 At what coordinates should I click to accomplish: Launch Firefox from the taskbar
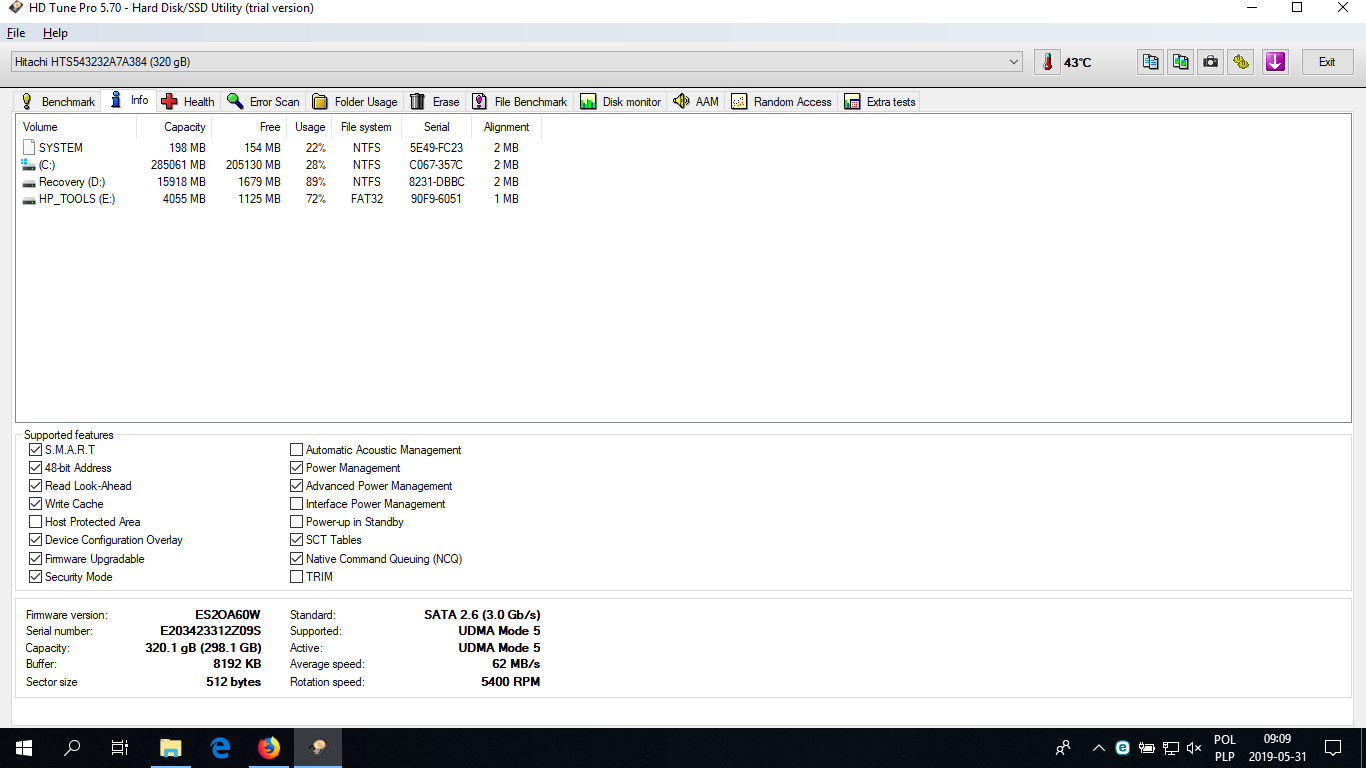point(269,748)
